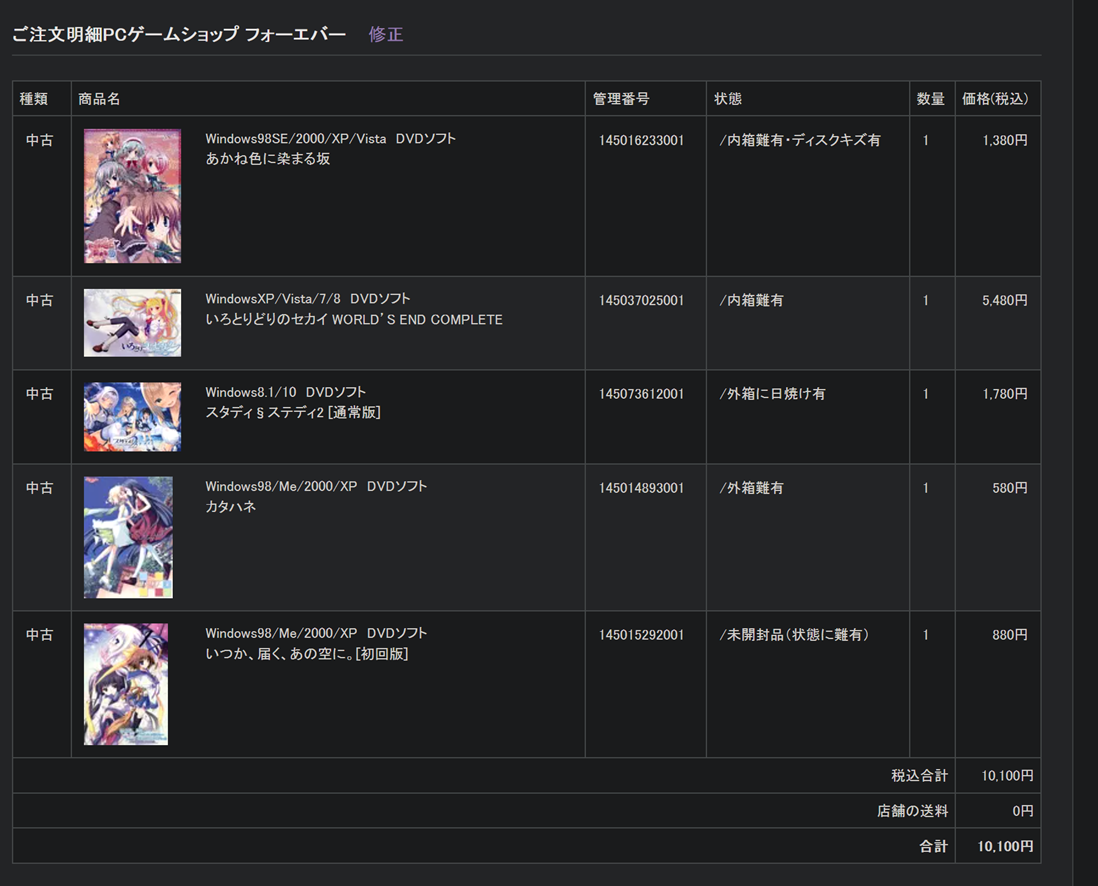Click the 修正 link beside order title
This screenshot has height=886, width=1098.
coord(385,35)
